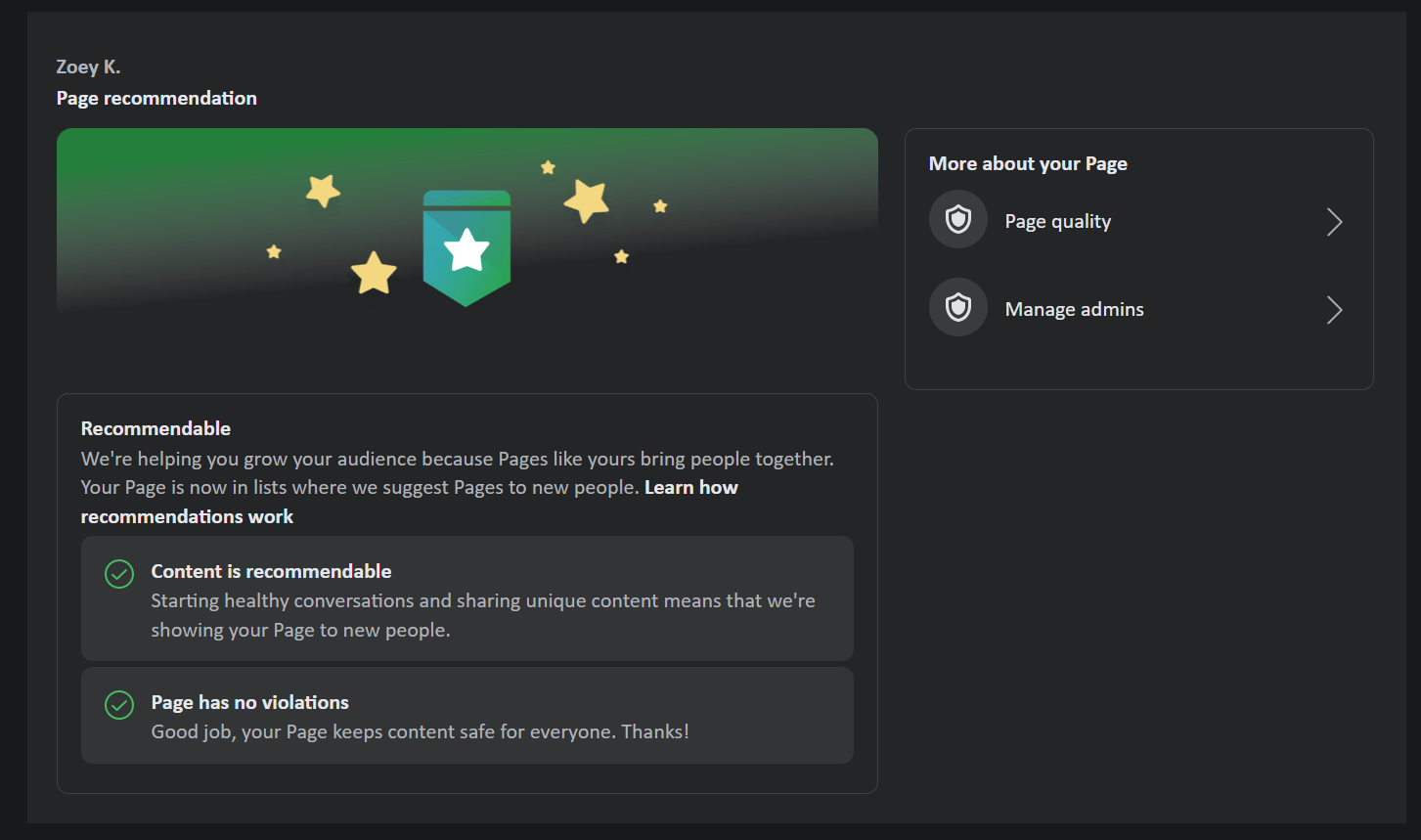Click the Zoey K. page name
The width and height of the screenshot is (1421, 840).
point(88,66)
